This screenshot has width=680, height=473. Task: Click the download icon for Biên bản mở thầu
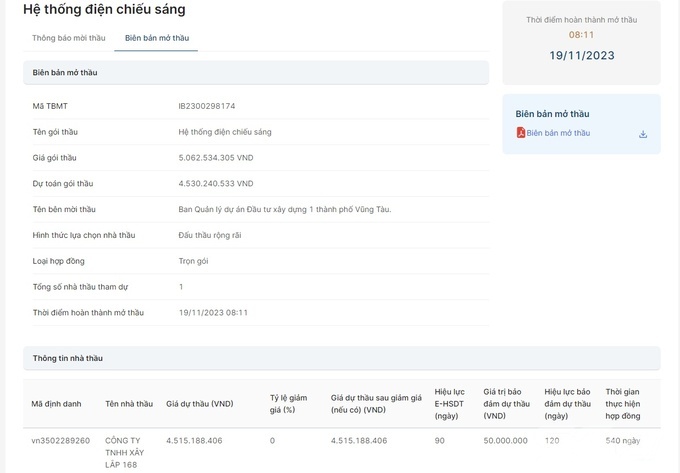643,134
